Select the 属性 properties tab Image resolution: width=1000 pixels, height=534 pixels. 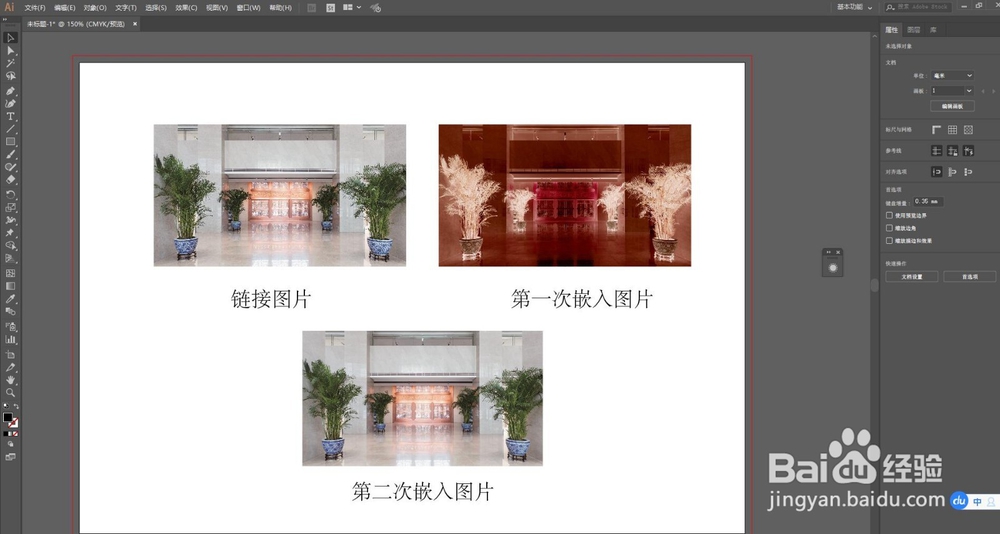tap(891, 29)
